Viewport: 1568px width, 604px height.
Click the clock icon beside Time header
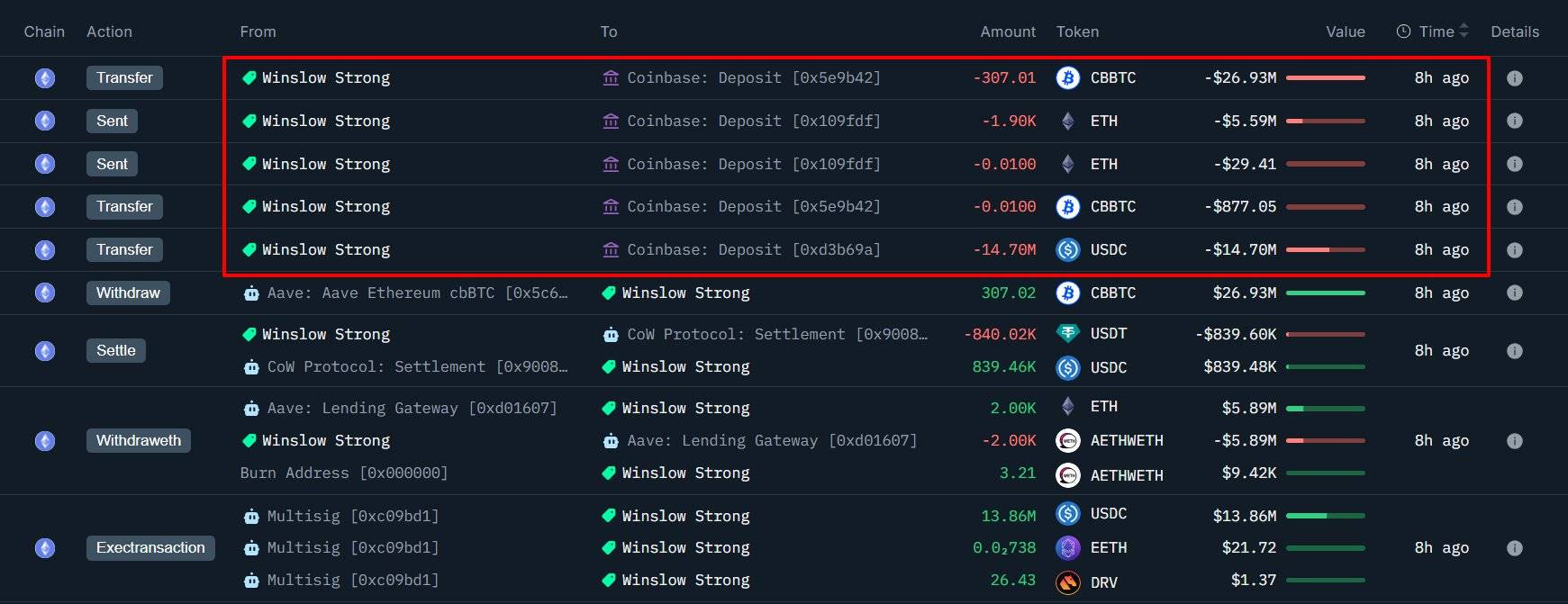coord(1403,32)
